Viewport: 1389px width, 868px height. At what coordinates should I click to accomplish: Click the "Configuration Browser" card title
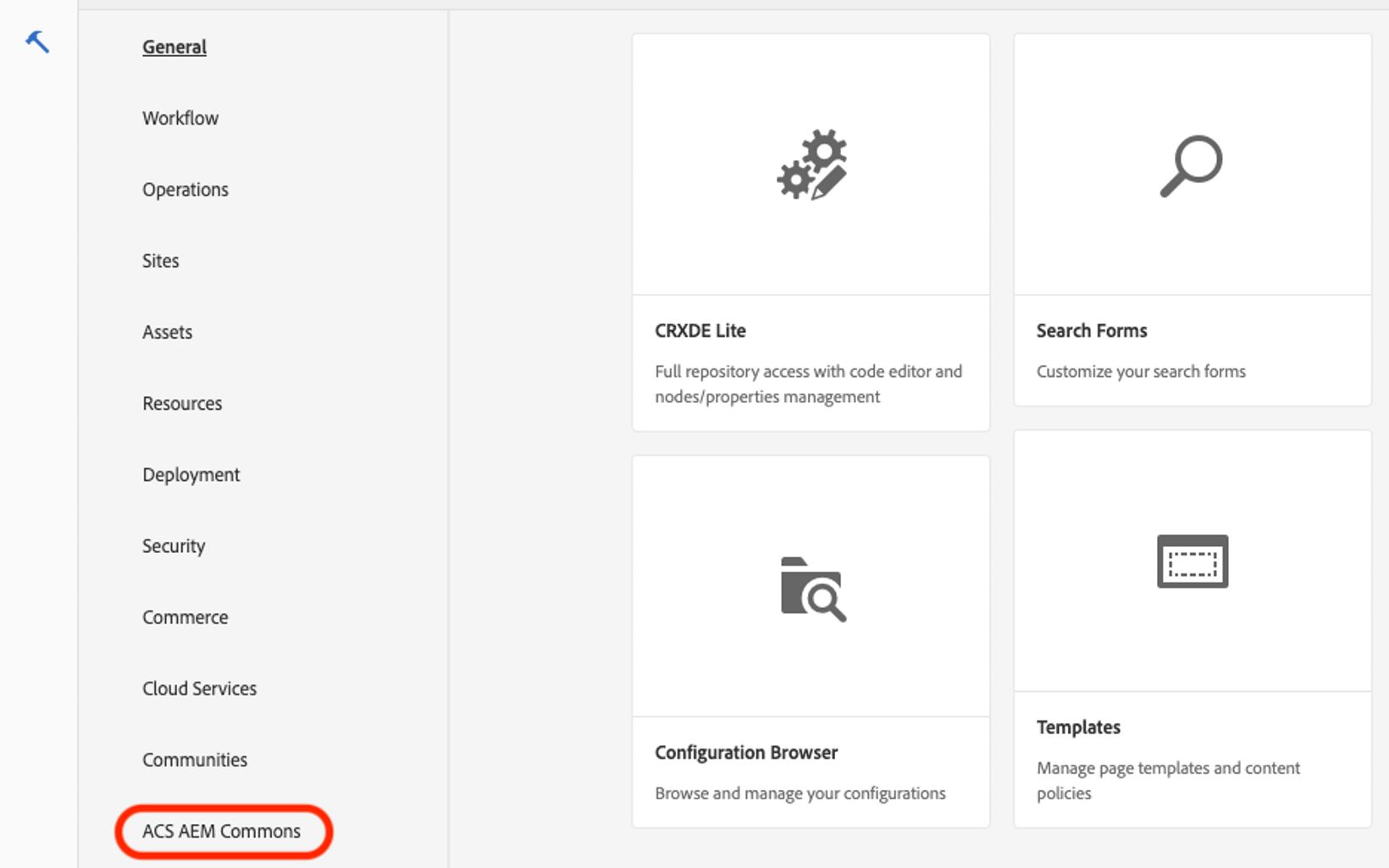(746, 753)
